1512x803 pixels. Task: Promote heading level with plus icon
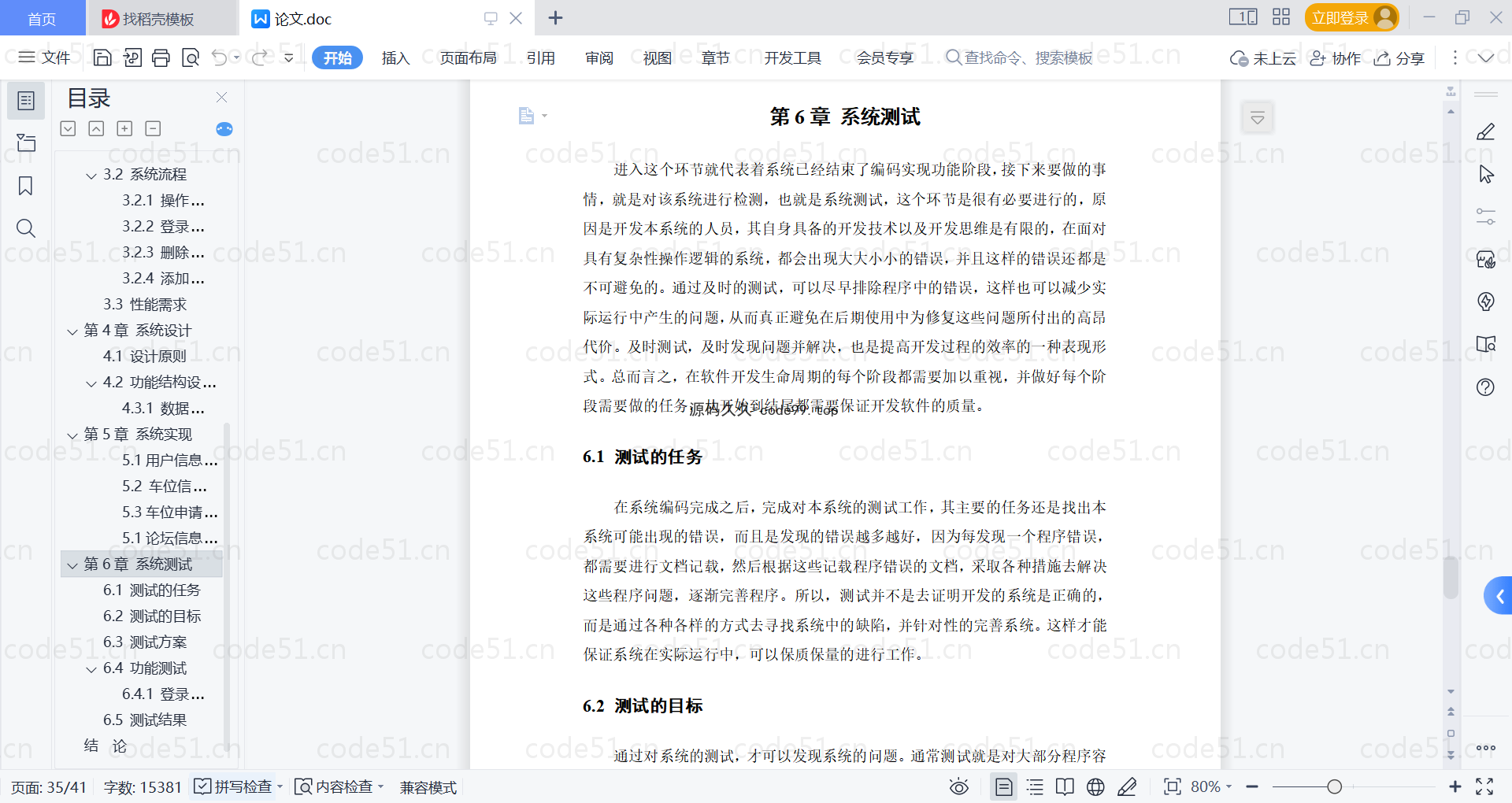pos(124,128)
